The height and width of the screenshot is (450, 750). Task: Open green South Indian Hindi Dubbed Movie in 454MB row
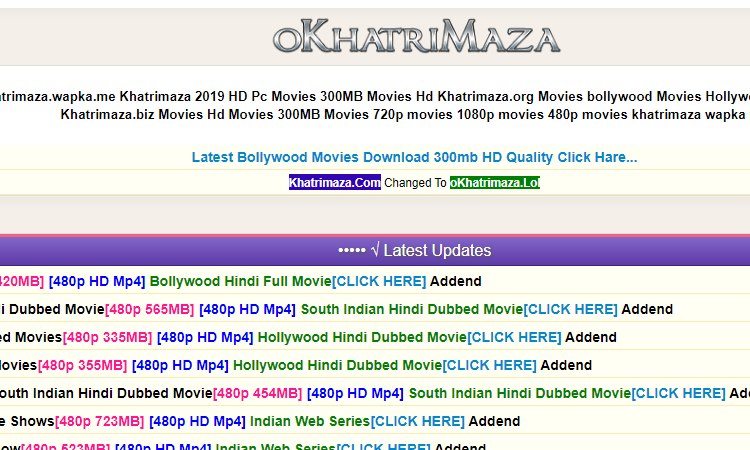(519, 394)
